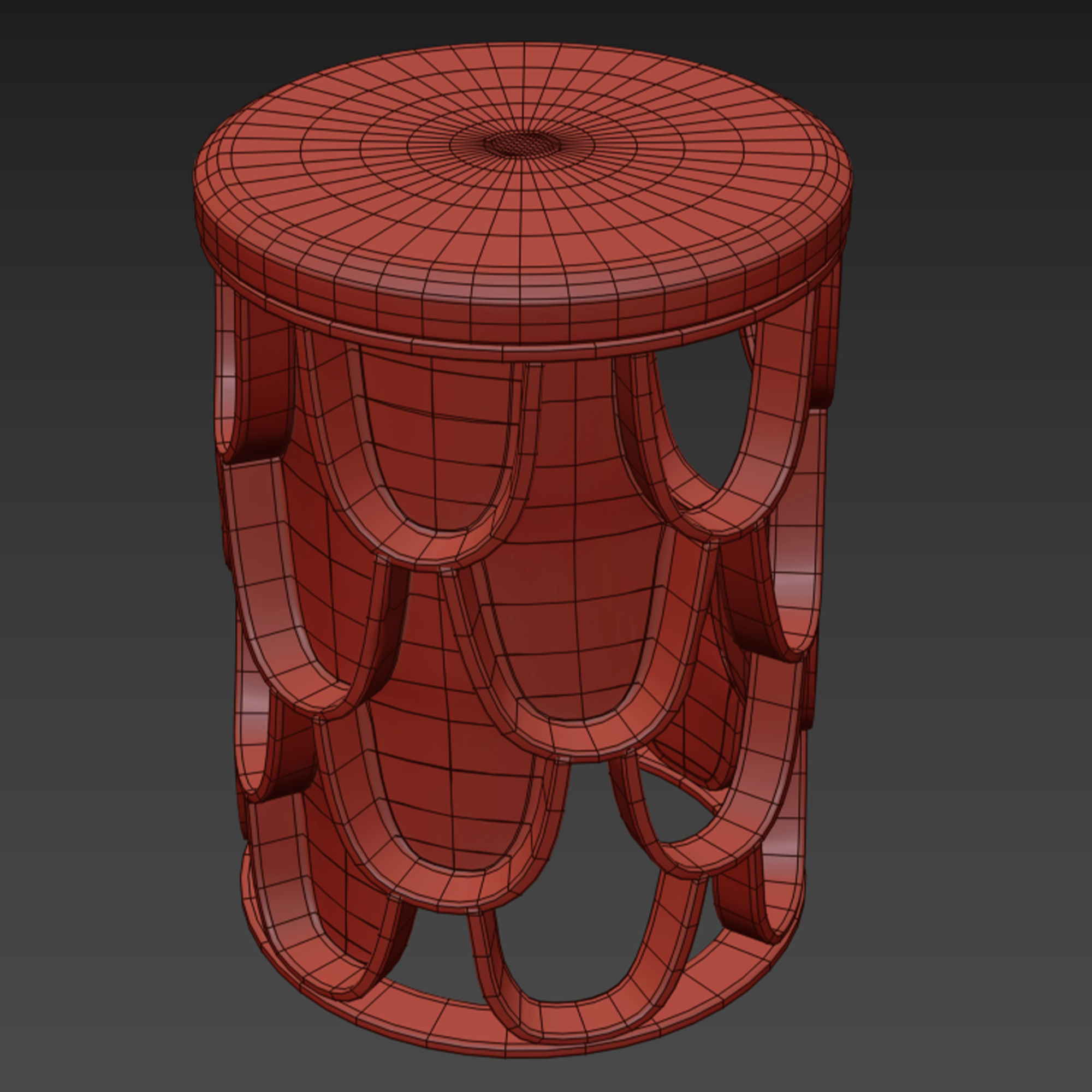Select the round seat cushion of the stool model
1092x1092 pixels.
[523, 192]
